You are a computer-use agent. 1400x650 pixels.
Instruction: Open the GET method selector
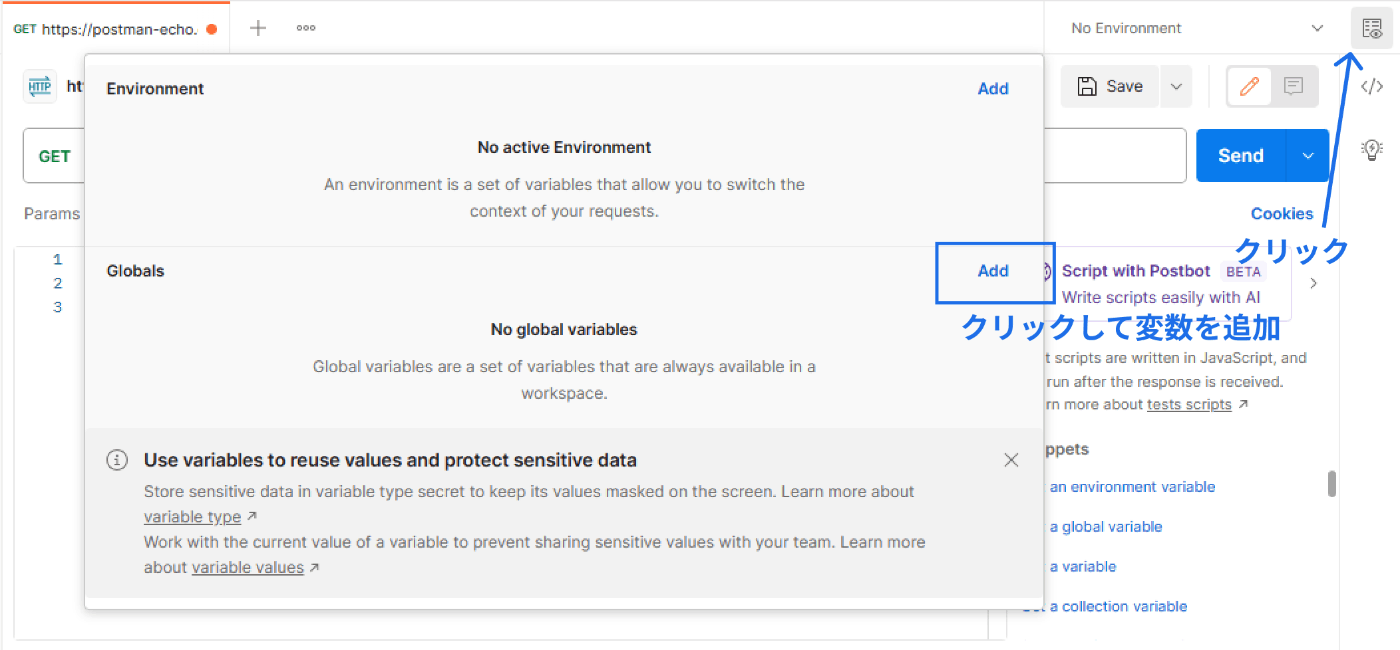[55, 156]
